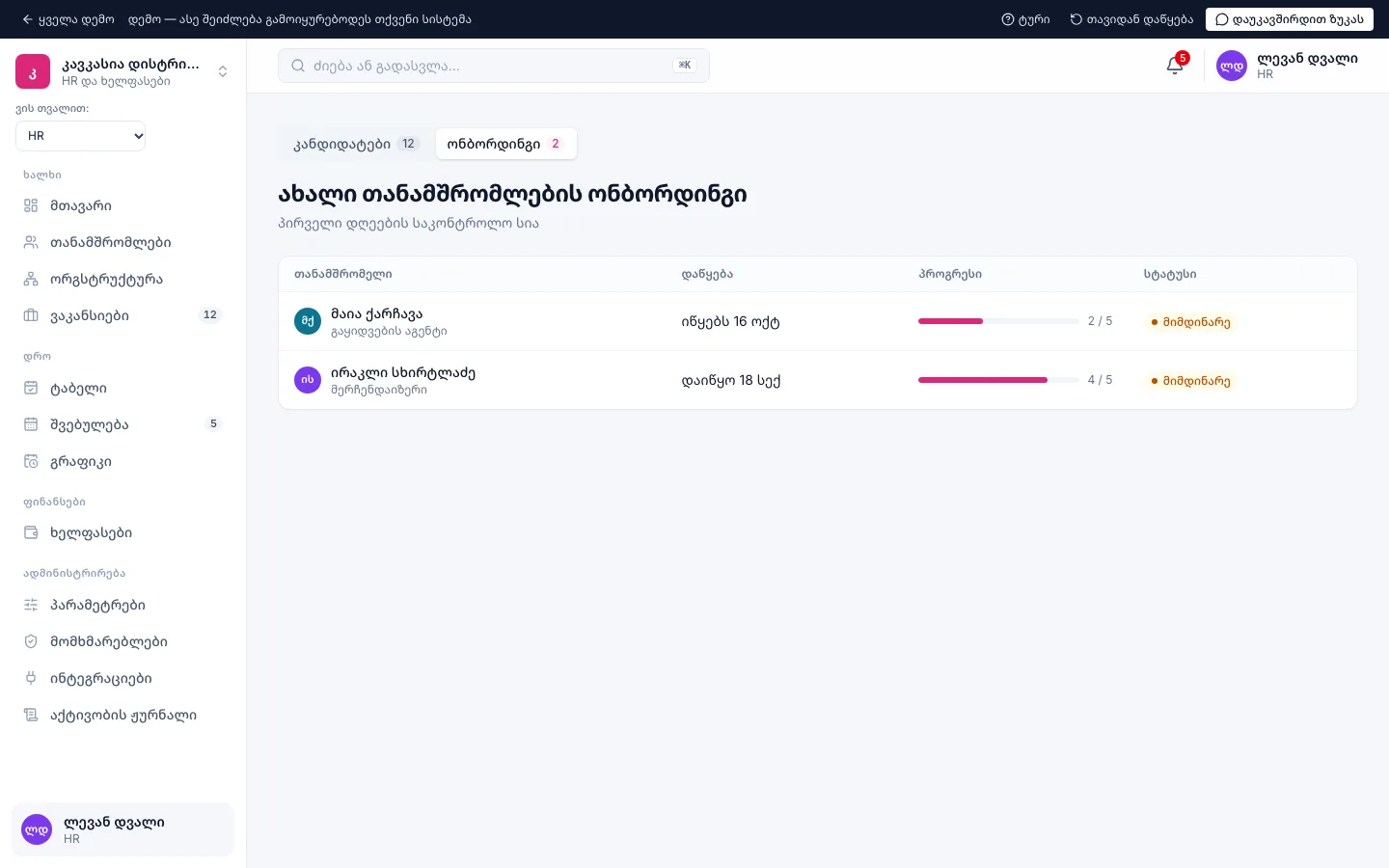The image size is (1389, 868).
Task: Open the HR role view dropdown
Action: (x=81, y=136)
